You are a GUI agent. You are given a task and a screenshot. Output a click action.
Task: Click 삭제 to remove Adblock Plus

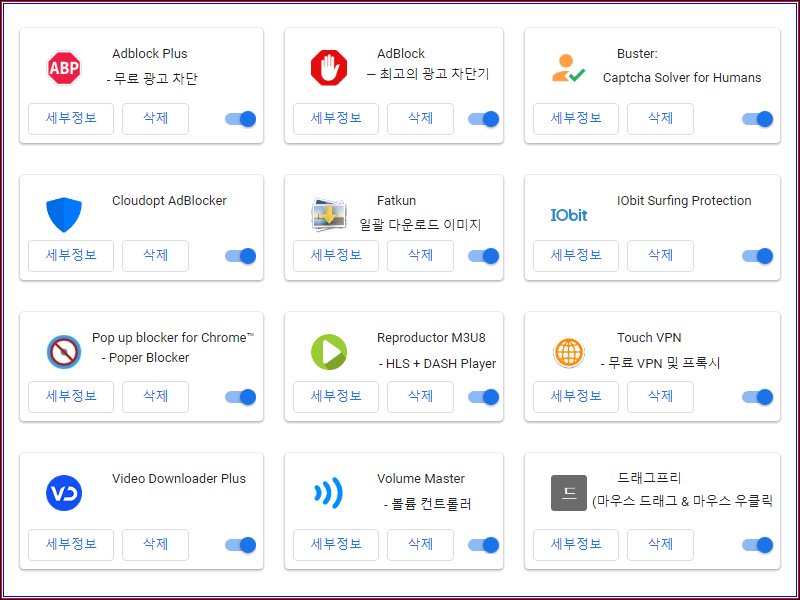click(x=156, y=119)
